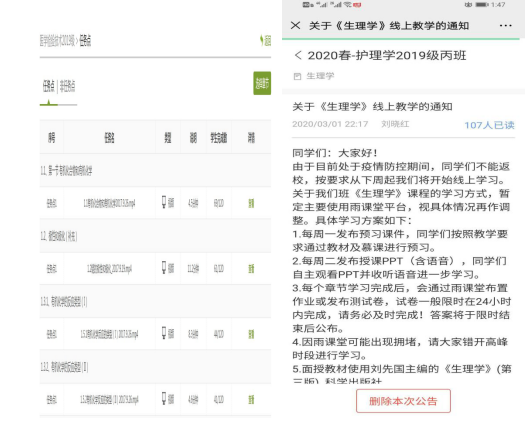Open the 107人已读 readers link
Viewport: 529px width, 422px height.
490,125
